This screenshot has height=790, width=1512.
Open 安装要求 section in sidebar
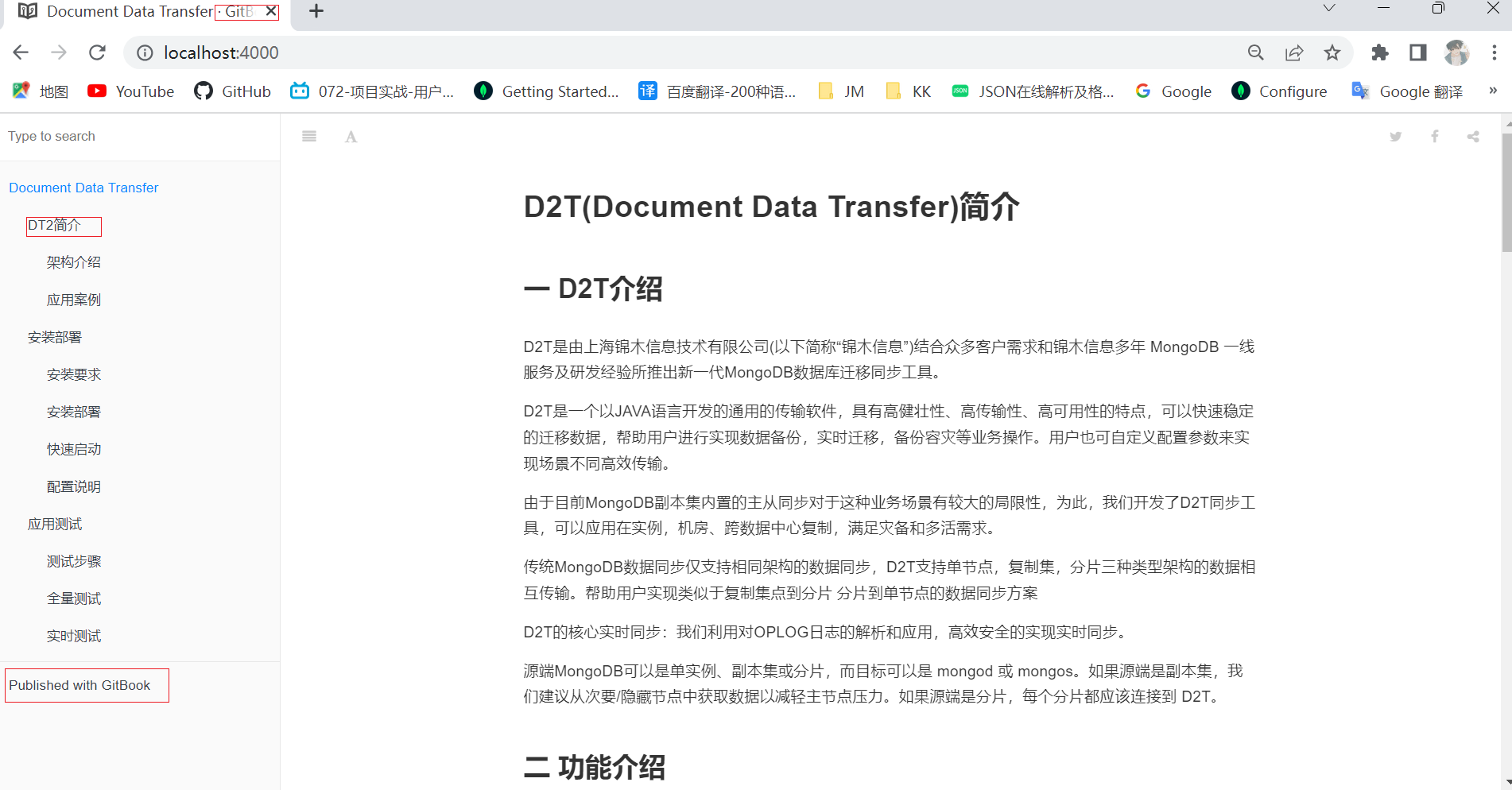(x=74, y=374)
